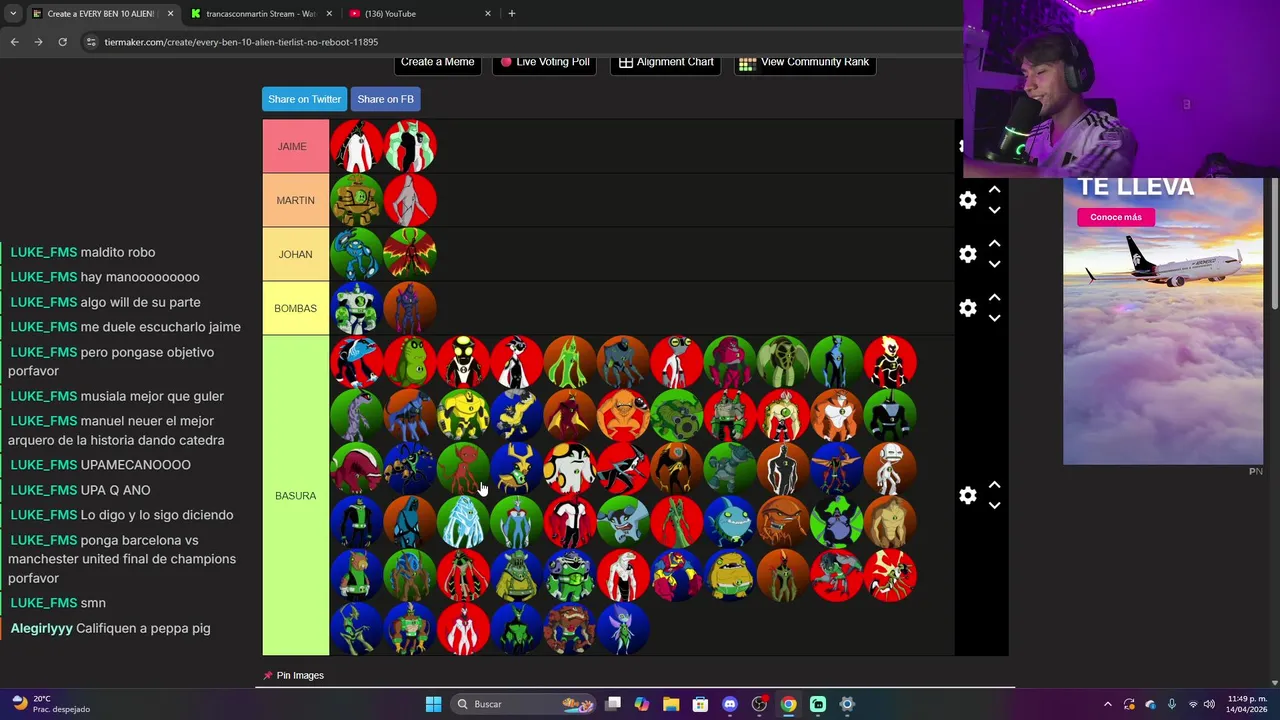Move MARTIN tier down with arrow
Screen dimensions: 1280x720
994,210
